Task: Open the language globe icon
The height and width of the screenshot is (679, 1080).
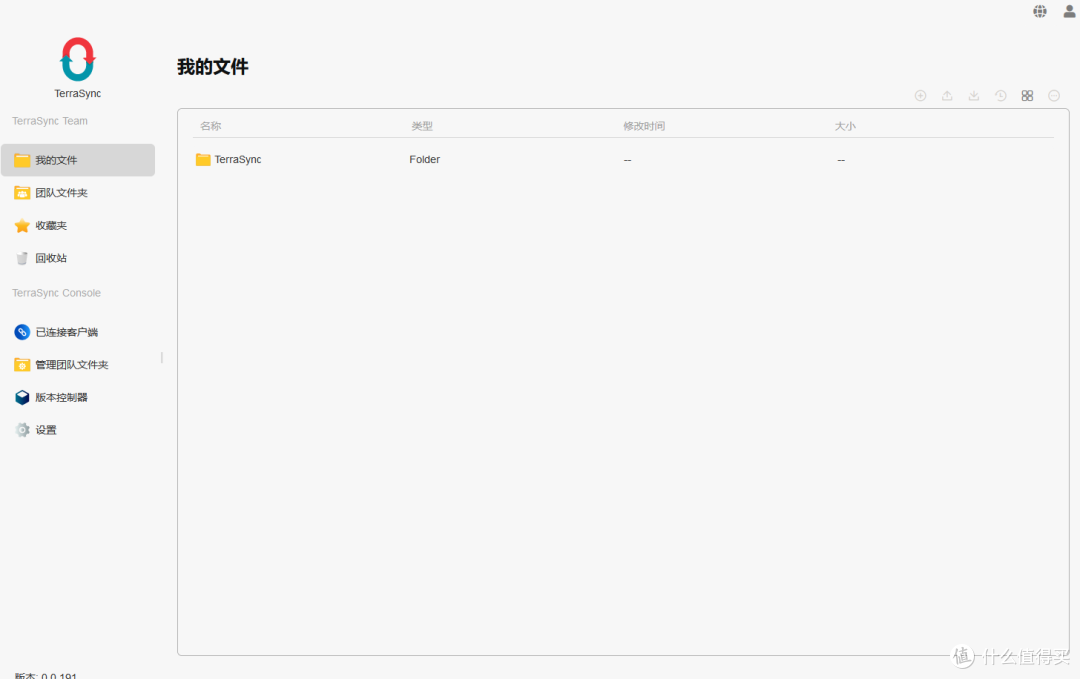Action: 1039,11
